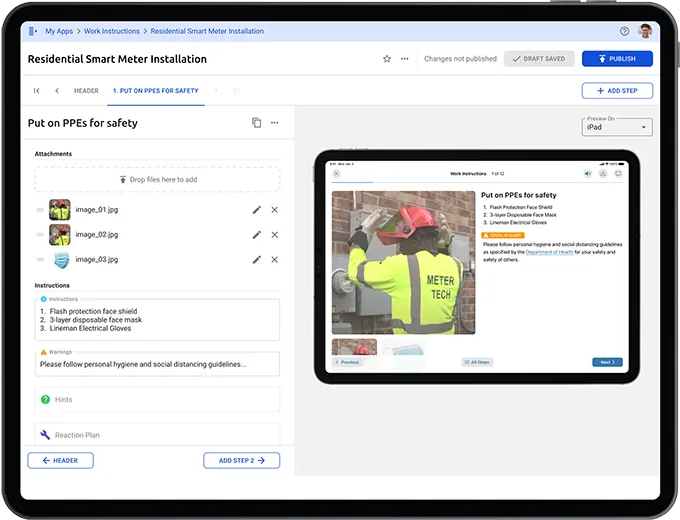Image resolution: width=680 pixels, height=520 pixels.
Task: Edit the Instructions text field
Action: tap(157, 320)
